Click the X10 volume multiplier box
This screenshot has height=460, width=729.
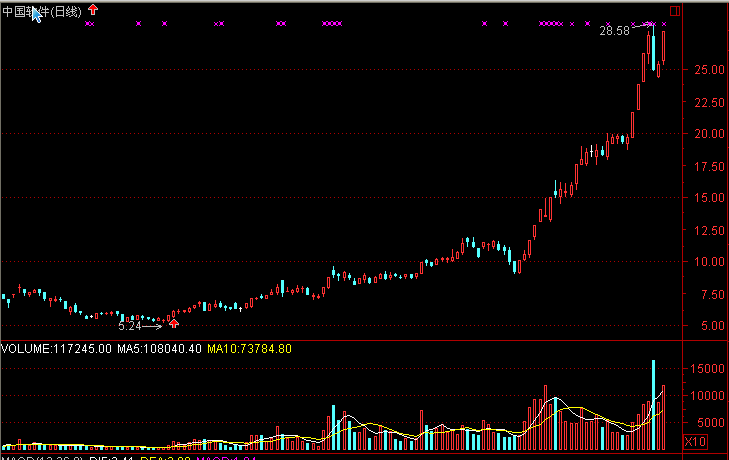695,441
